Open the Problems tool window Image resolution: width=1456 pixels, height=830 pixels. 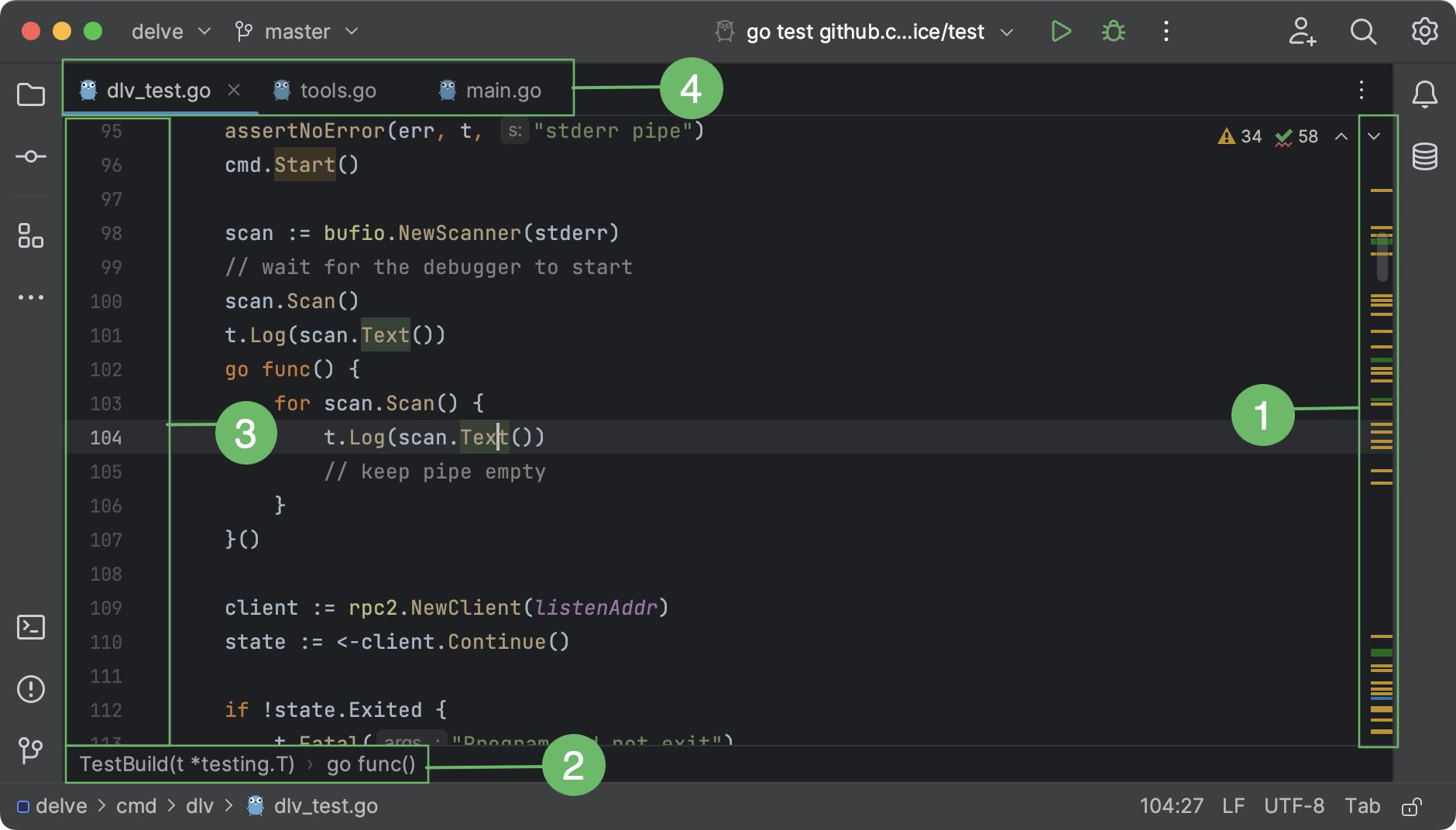tap(31, 689)
